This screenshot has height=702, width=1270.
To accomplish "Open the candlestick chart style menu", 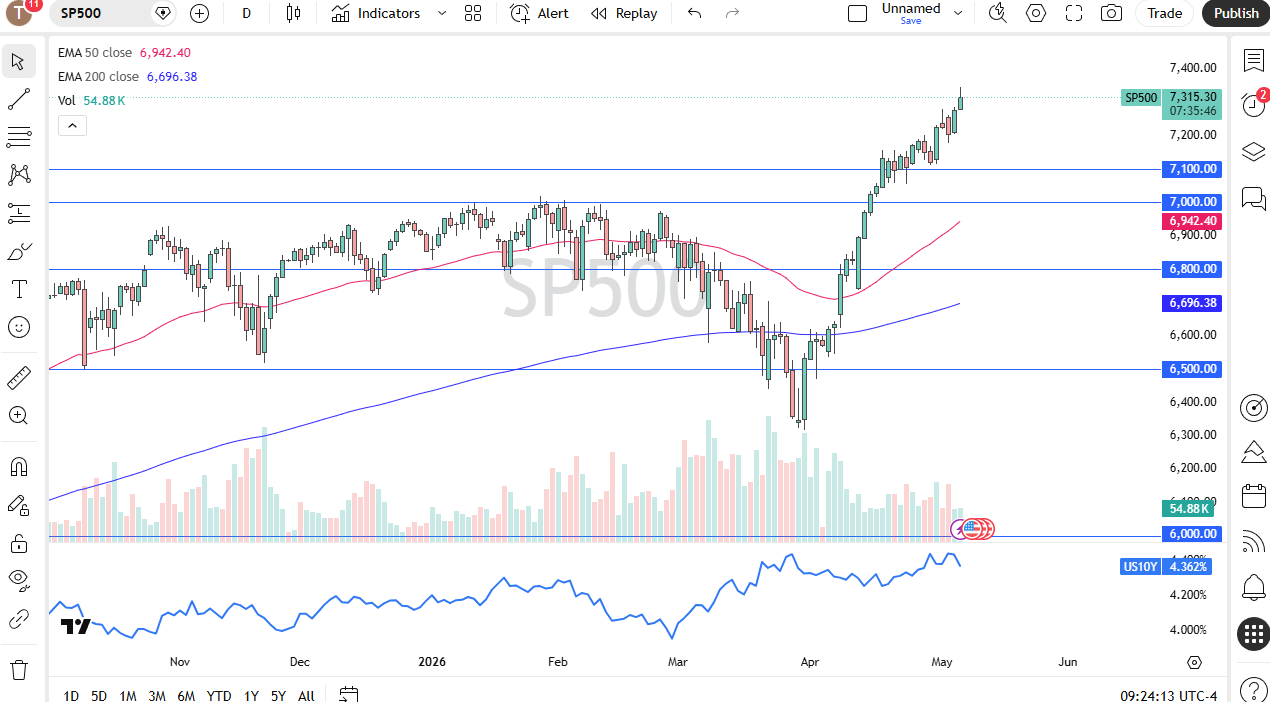I will [x=293, y=13].
